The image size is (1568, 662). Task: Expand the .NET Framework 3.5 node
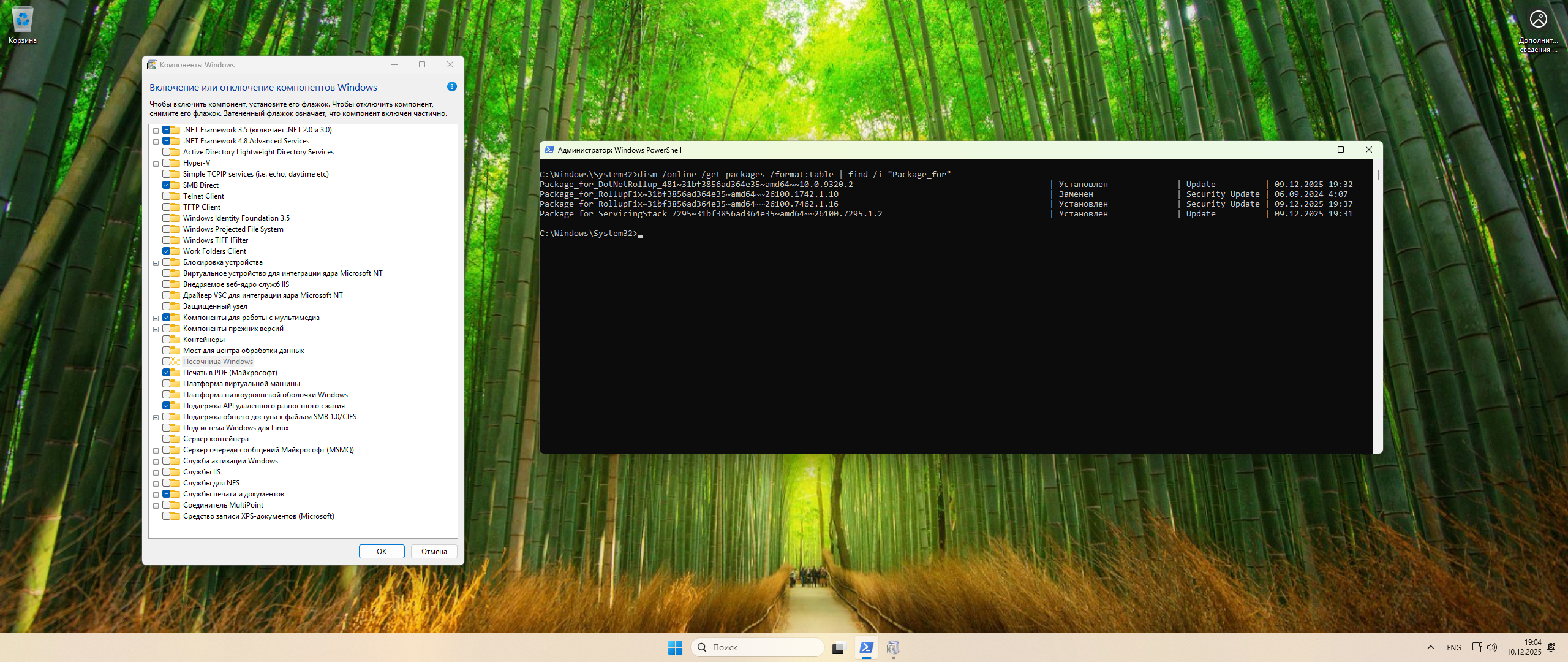(x=156, y=131)
